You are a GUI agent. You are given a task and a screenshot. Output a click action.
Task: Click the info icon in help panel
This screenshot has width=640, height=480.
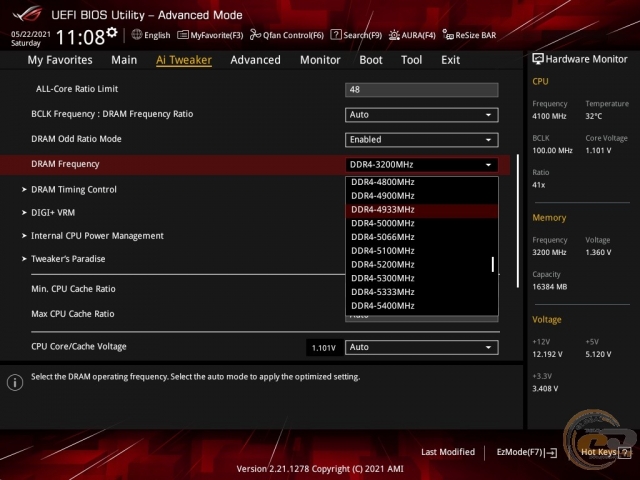click(x=15, y=382)
